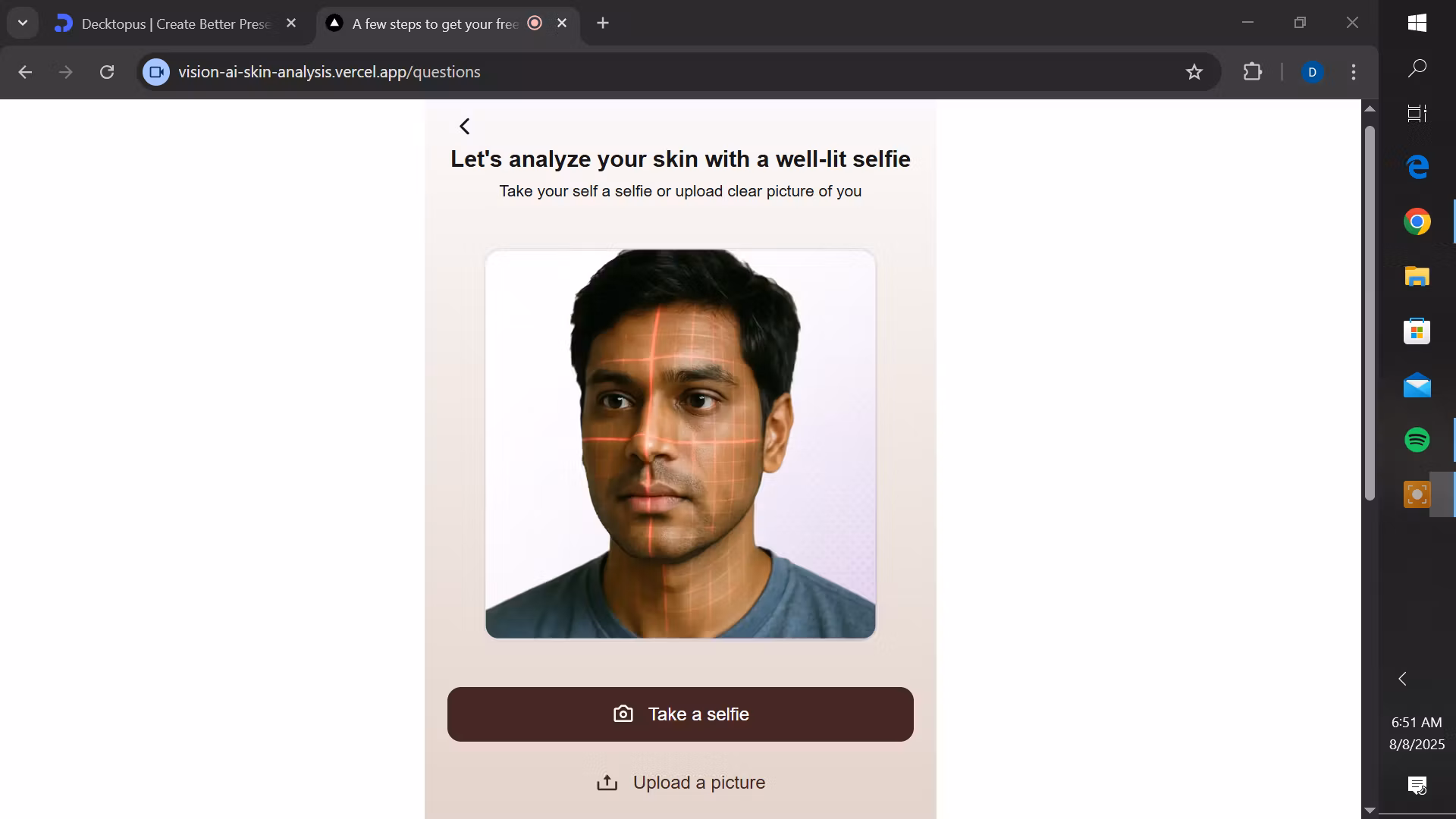Click the page vertical scrollbar

(x=1370, y=312)
